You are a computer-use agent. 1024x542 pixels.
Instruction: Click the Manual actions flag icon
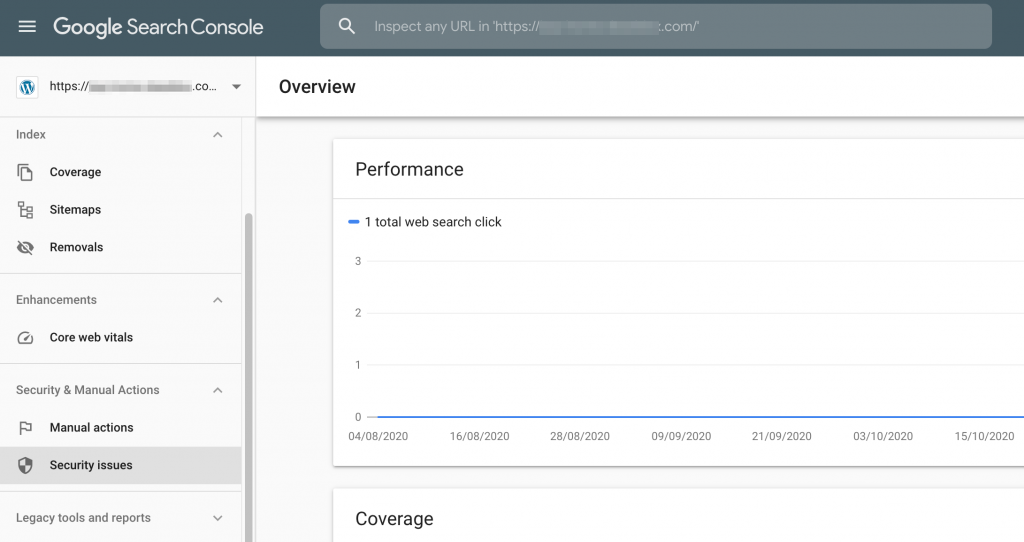(26, 428)
